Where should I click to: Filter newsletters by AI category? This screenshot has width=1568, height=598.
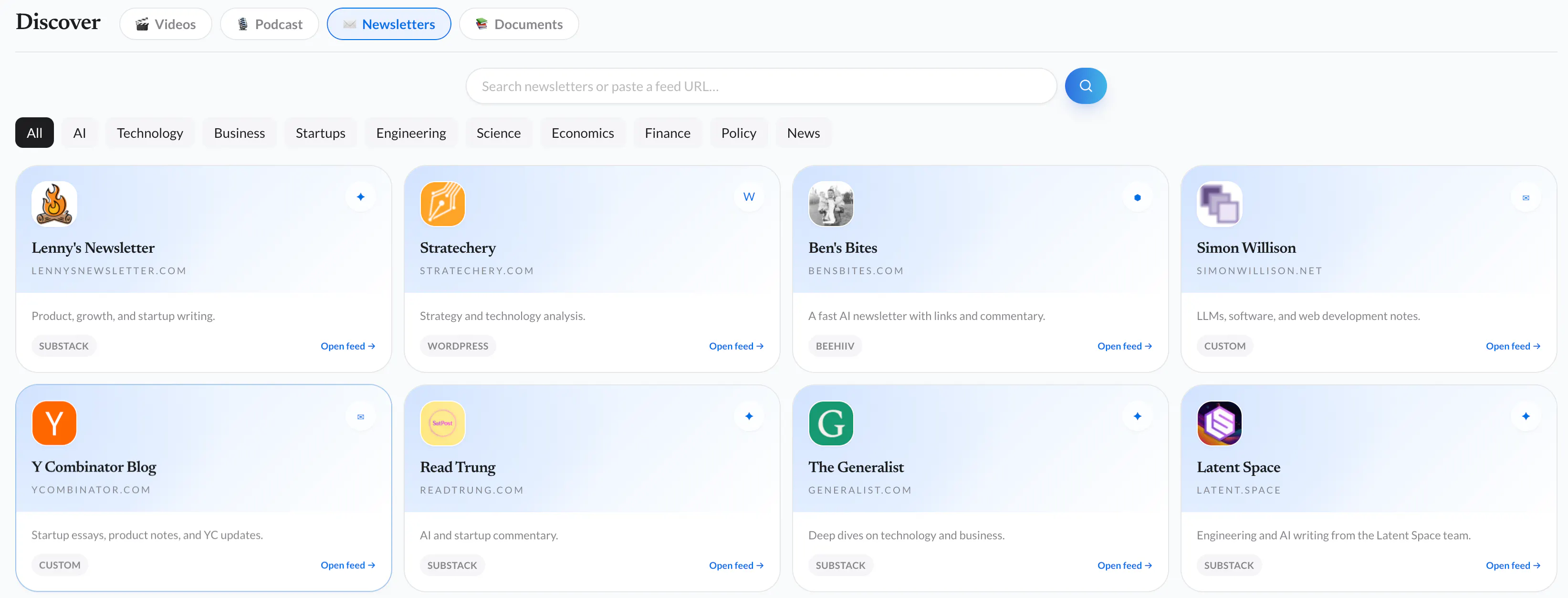pos(79,133)
